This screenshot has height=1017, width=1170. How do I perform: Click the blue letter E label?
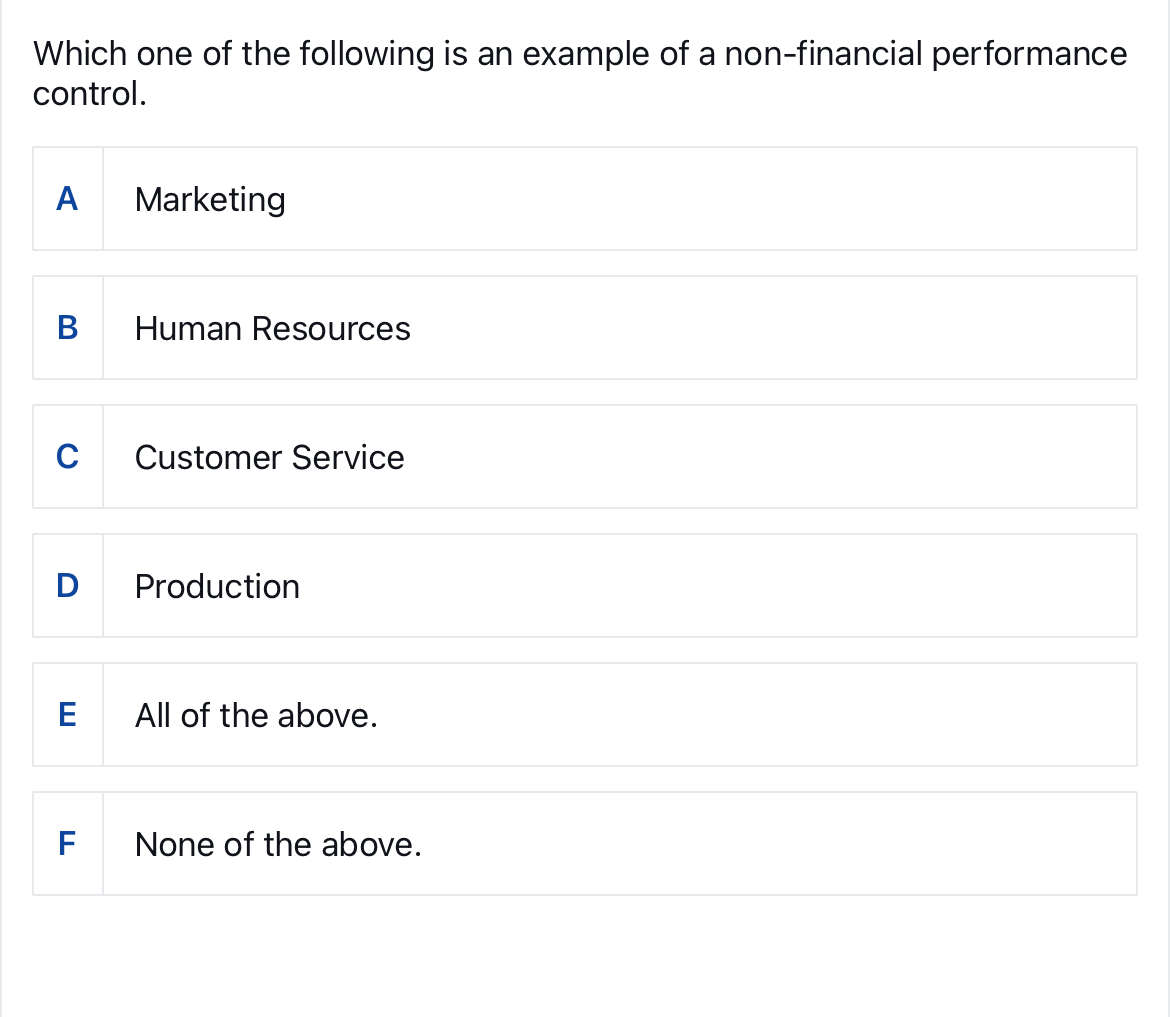[x=66, y=715]
